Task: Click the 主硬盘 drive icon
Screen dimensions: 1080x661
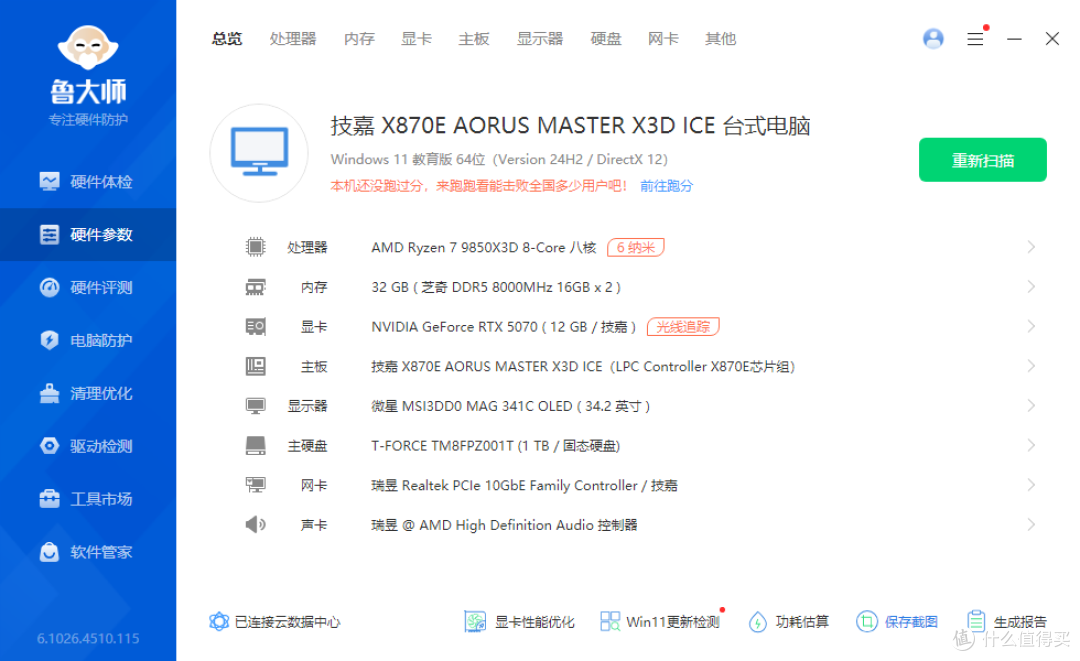Action: pyautogui.click(x=256, y=445)
